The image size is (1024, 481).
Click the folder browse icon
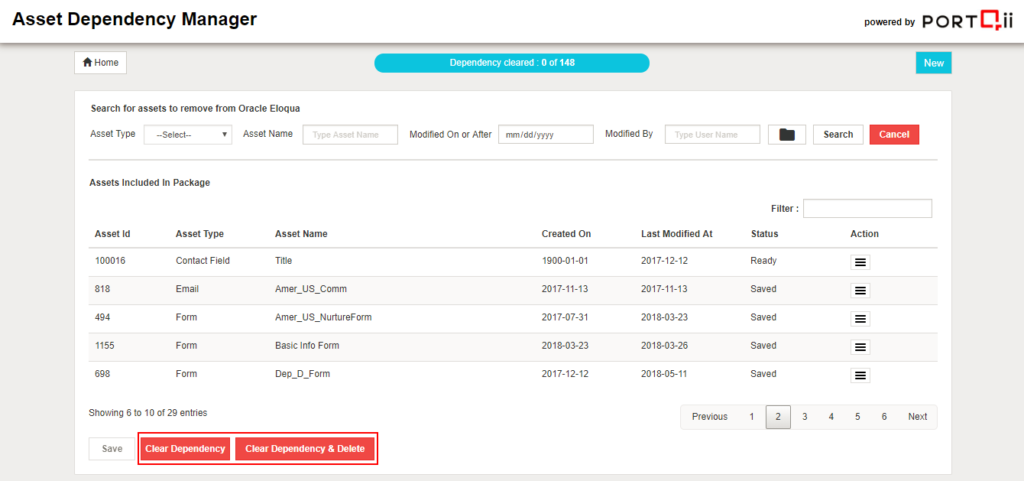[786, 135]
